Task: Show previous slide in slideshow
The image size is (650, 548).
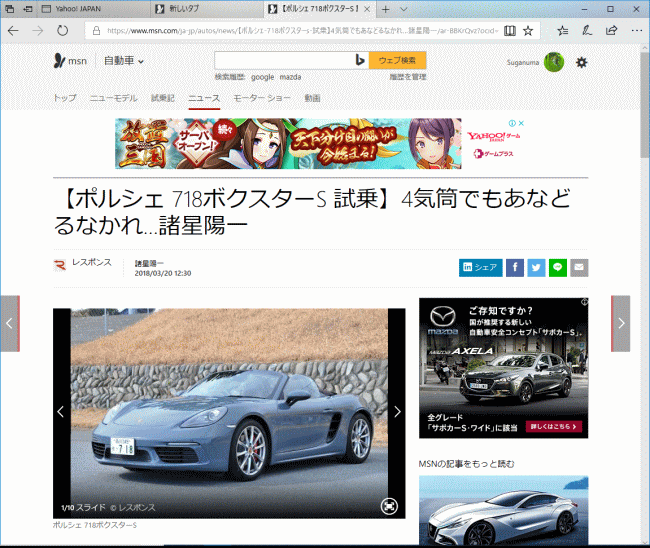Action: (x=61, y=412)
